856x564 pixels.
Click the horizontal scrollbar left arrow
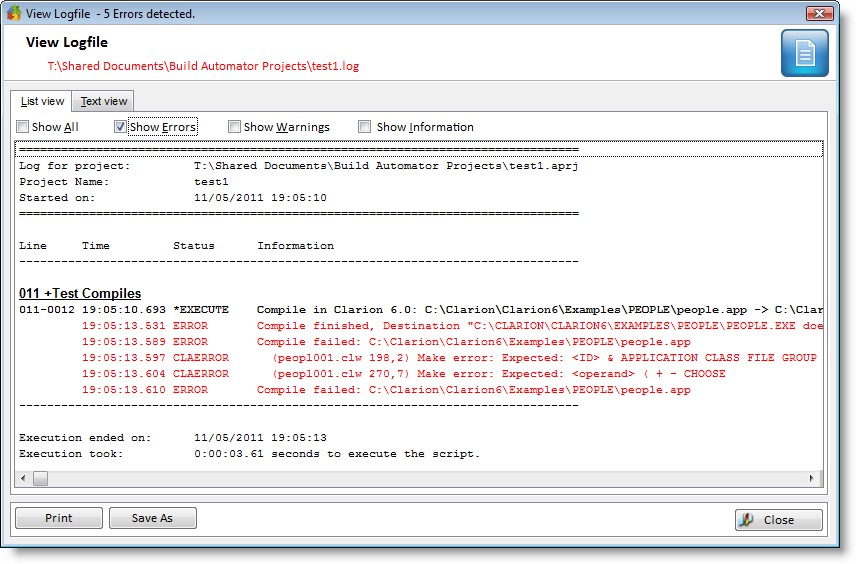23,478
